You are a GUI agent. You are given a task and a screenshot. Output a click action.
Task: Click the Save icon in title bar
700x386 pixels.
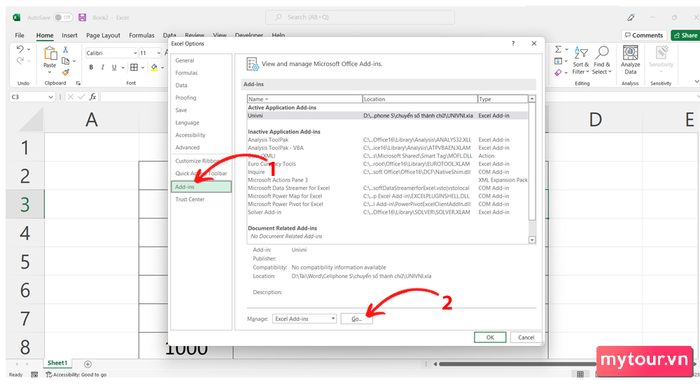point(82,17)
